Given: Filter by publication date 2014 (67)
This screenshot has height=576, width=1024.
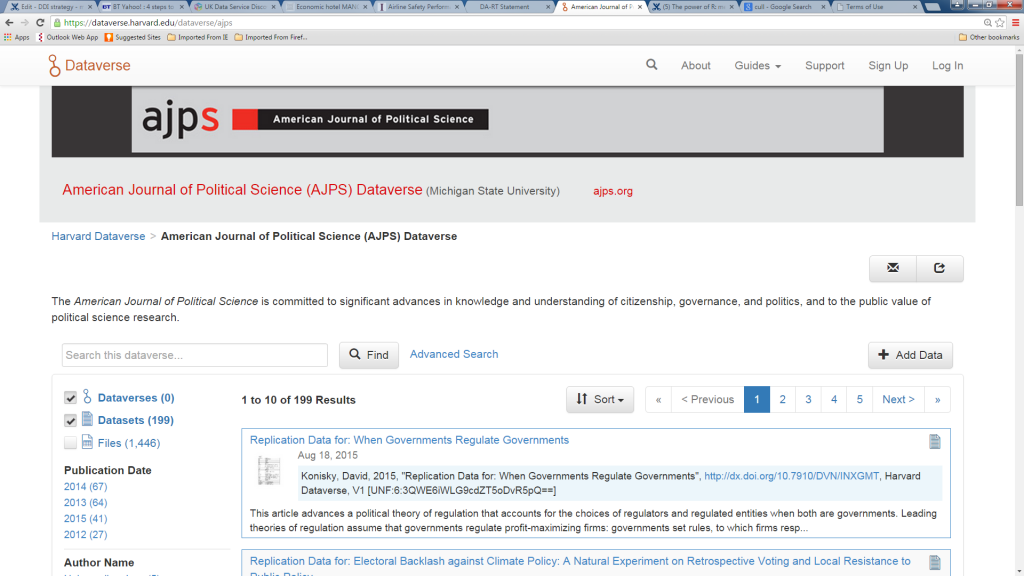Looking at the screenshot, I should (86, 487).
